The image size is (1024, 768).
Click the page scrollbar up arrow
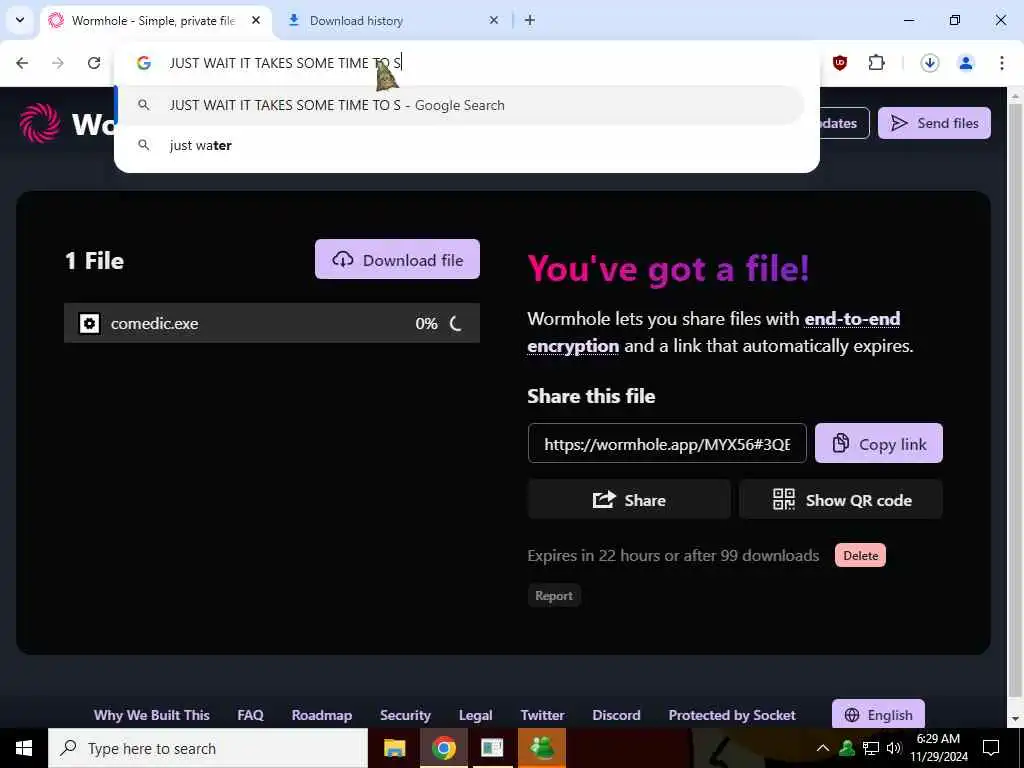[1015, 95]
